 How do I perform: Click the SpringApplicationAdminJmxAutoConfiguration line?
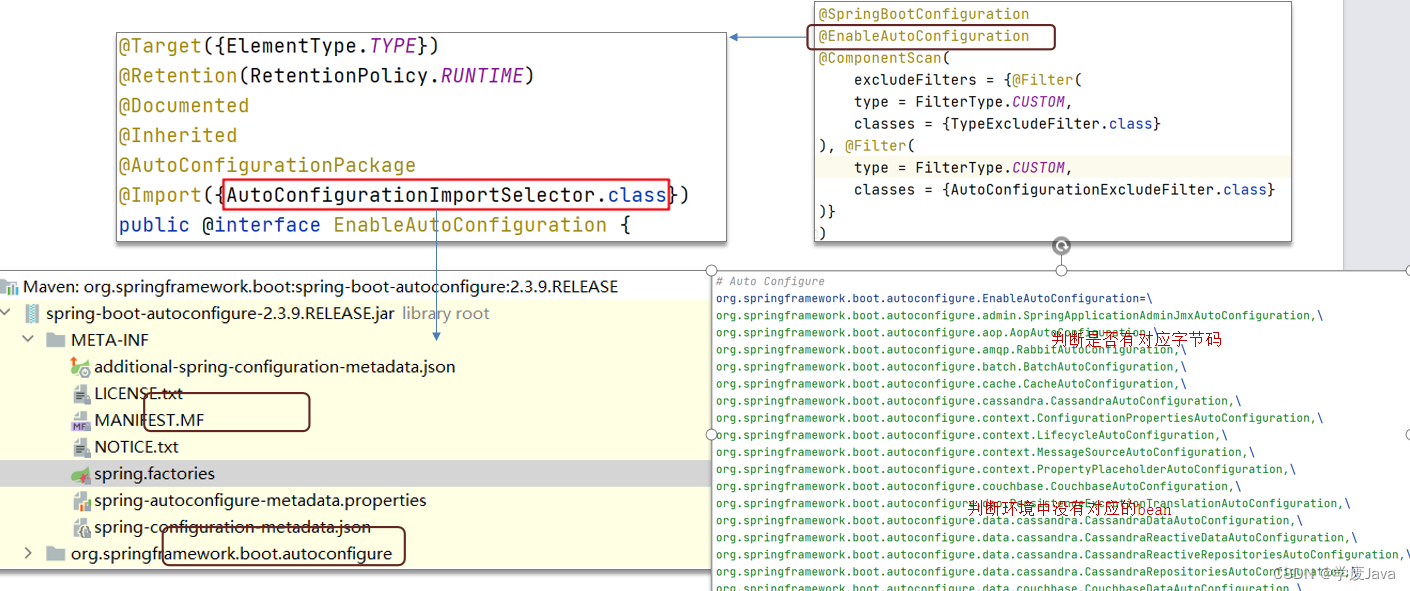point(1019,316)
